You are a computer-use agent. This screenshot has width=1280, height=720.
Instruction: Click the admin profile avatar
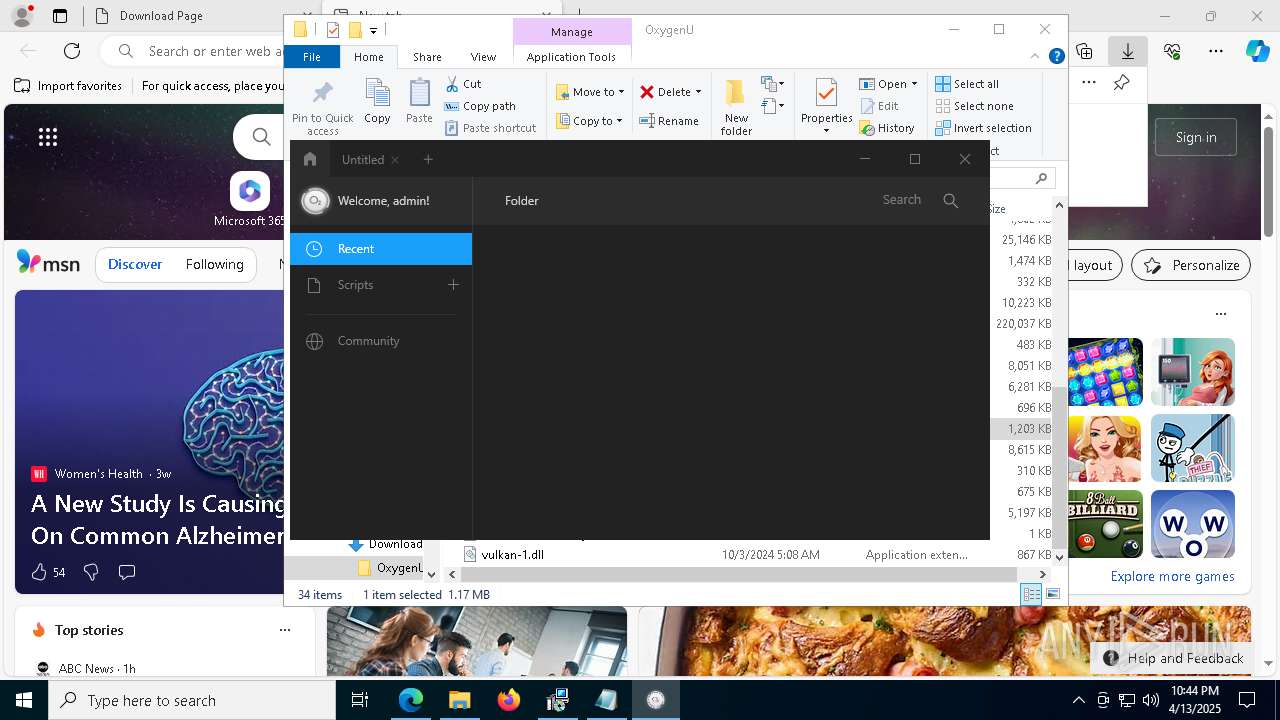315,201
